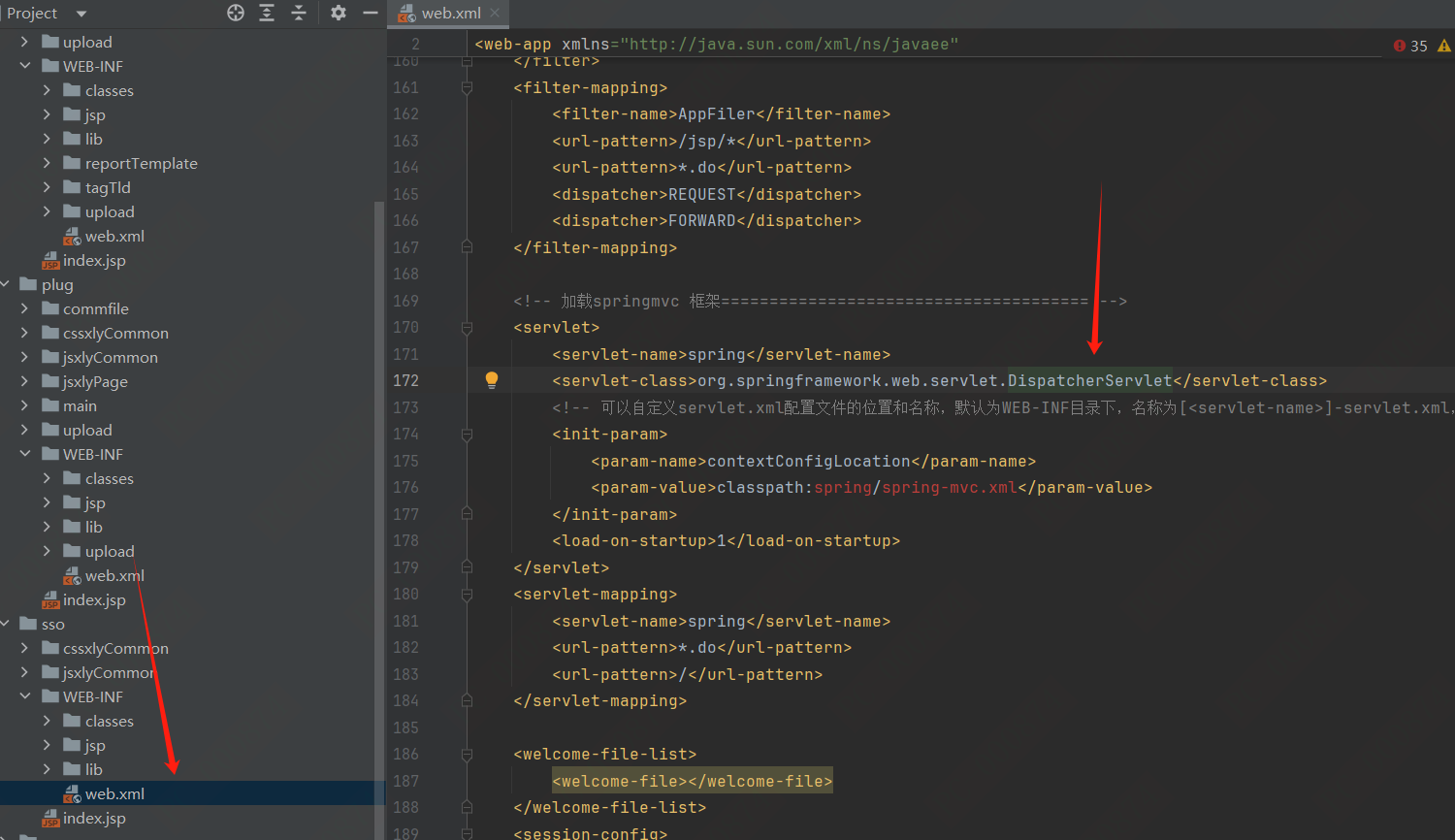Select cssxlyCommon folder inside plug
1455x840 pixels.
pyautogui.click(x=115, y=333)
